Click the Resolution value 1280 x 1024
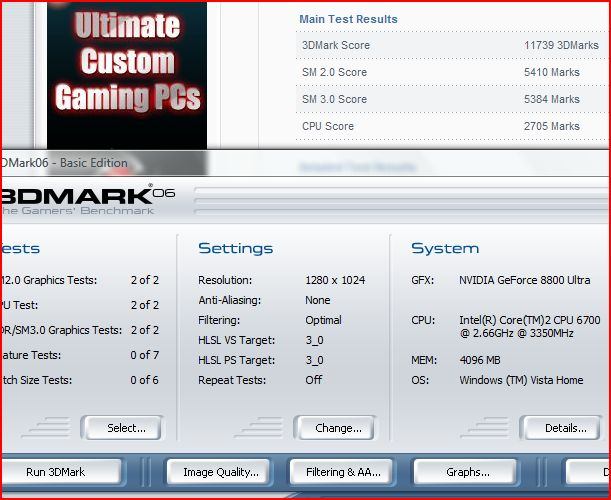 (335, 280)
